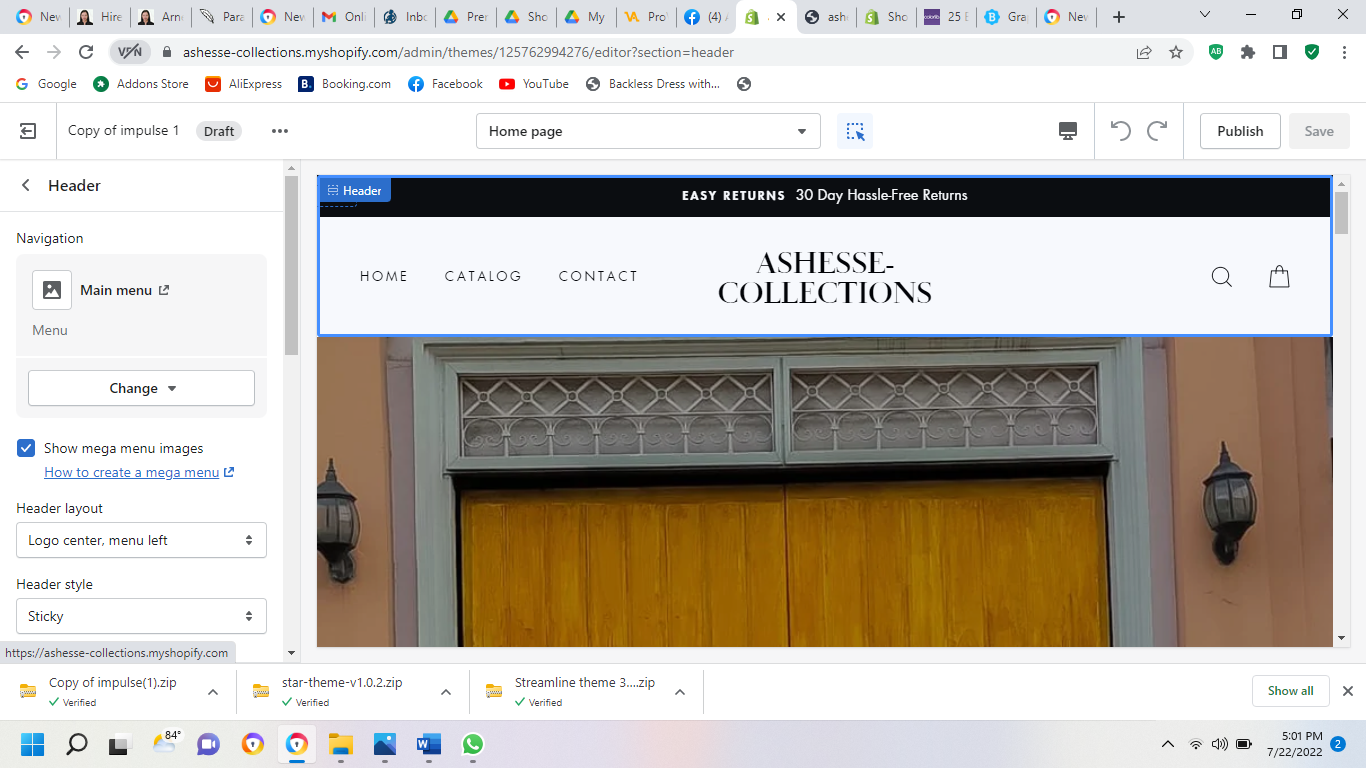The height and width of the screenshot is (768, 1366).
Task: Open WhatsApp from the taskbar
Action: pyautogui.click(x=473, y=744)
